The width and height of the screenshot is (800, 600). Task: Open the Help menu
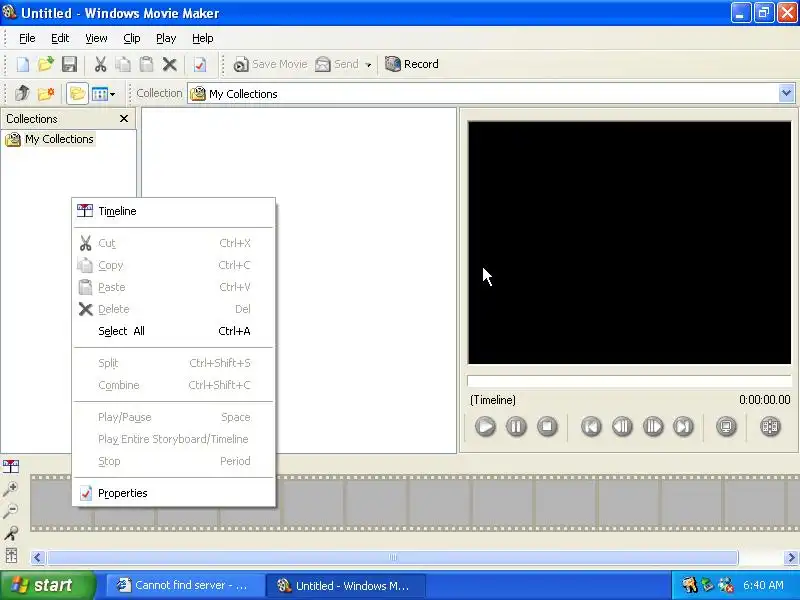tap(203, 38)
